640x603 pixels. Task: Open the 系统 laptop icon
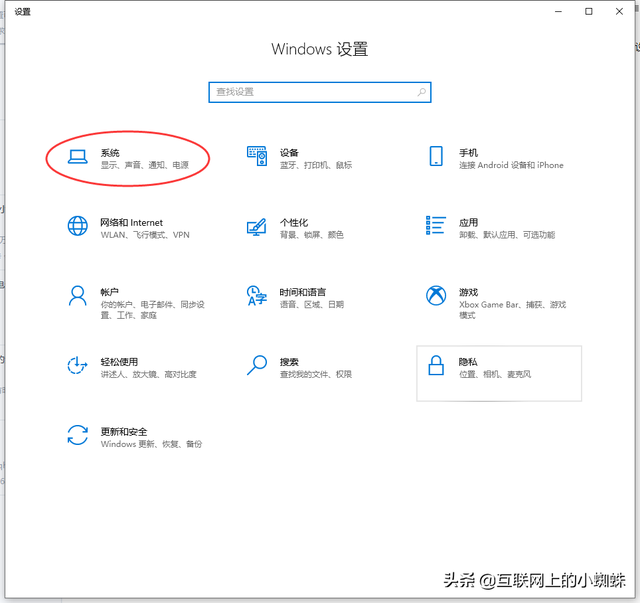[77, 156]
